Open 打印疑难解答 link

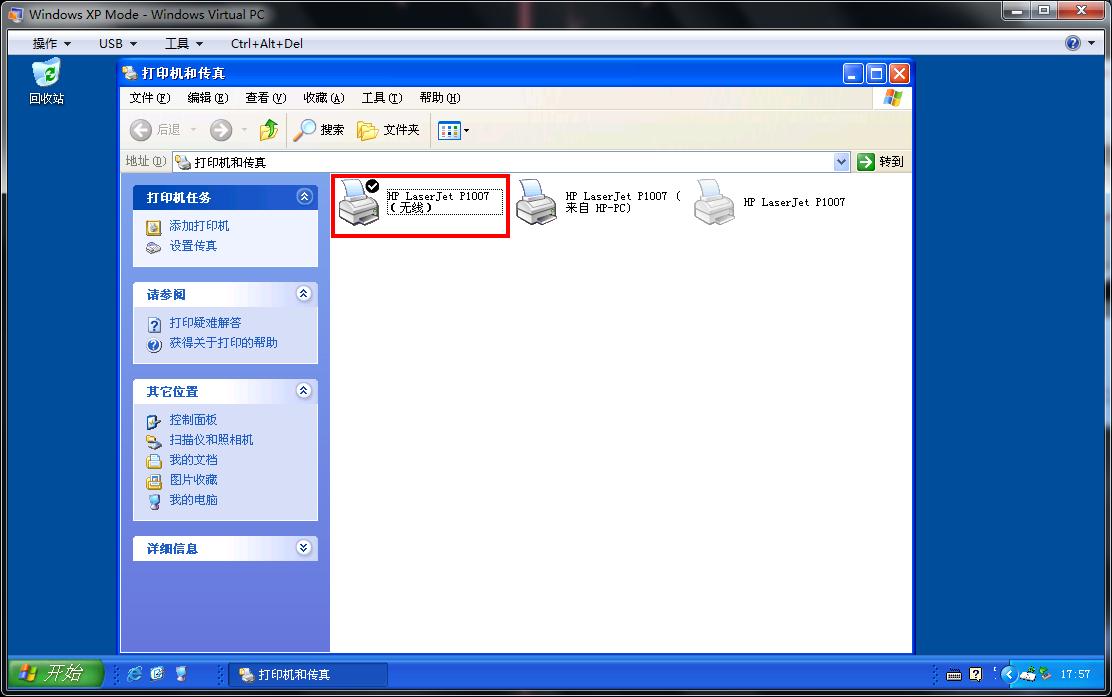pyautogui.click(x=205, y=323)
